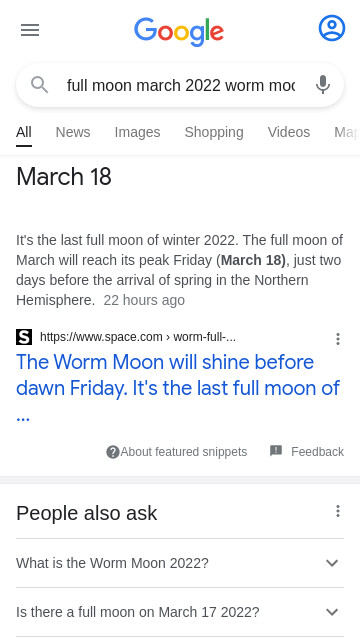Open the account profile icon
Image resolution: width=360 pixels, height=640 pixels.
(x=332, y=28)
